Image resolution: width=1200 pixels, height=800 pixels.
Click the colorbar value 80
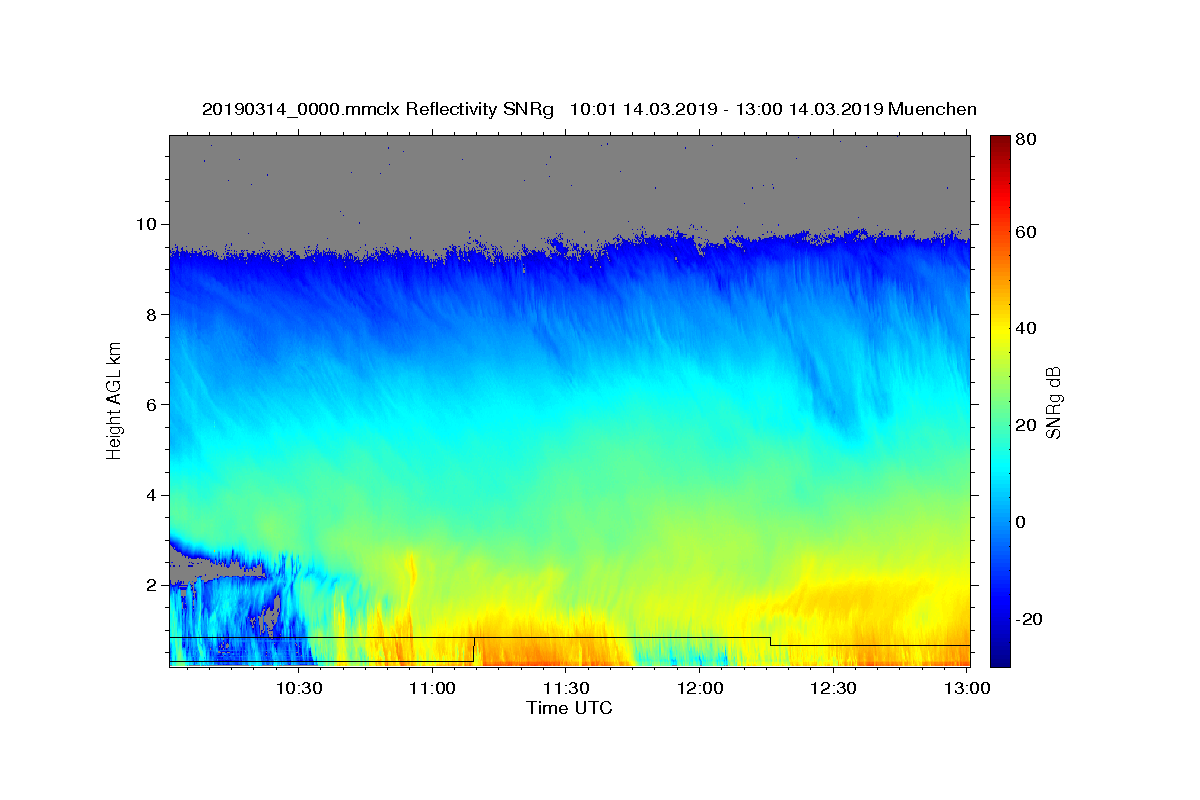(1027, 140)
